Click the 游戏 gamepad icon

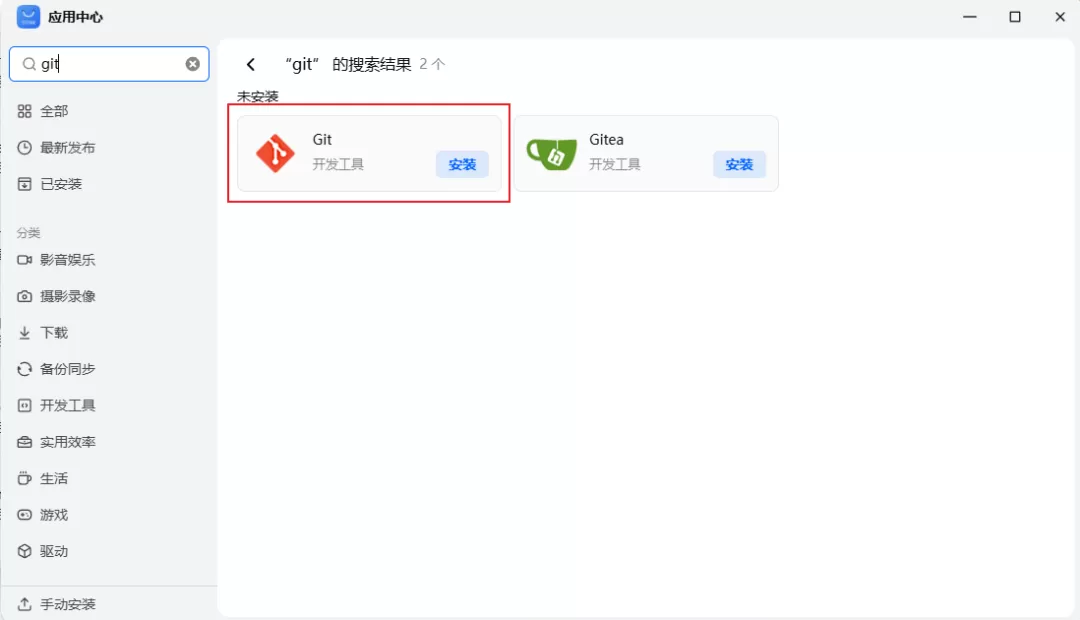click(x=25, y=515)
